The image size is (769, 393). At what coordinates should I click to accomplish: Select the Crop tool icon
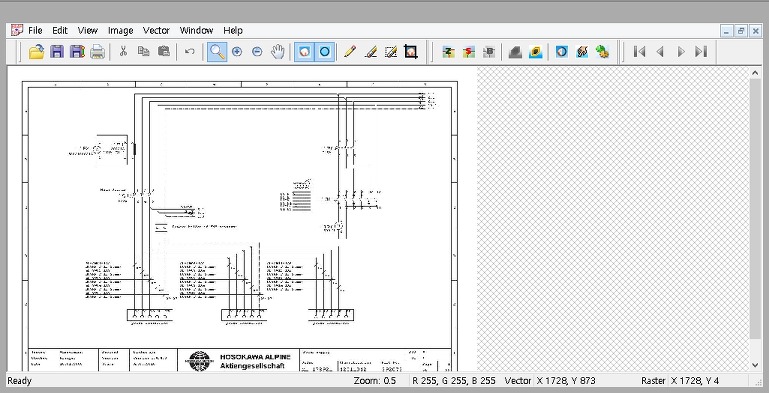pyautogui.click(x=411, y=52)
